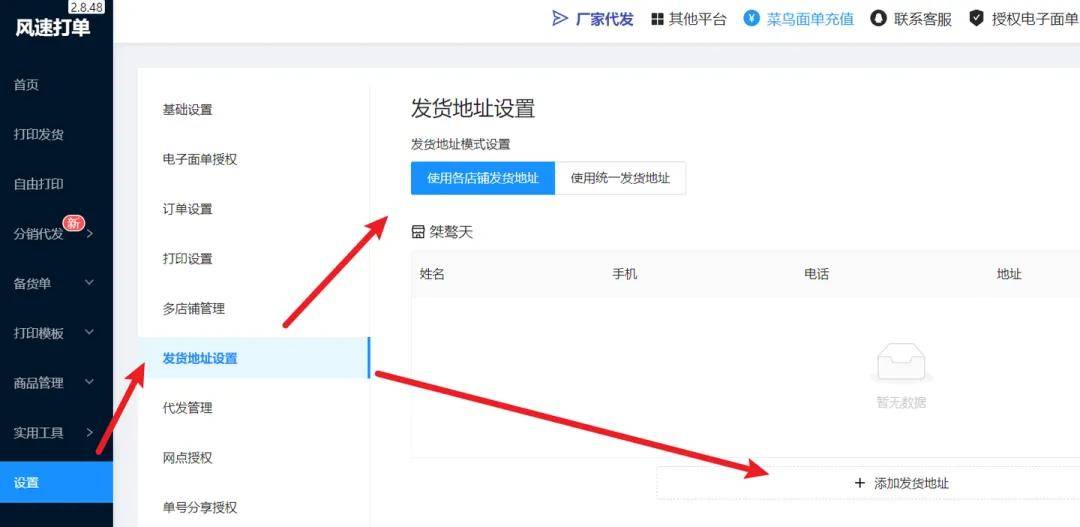Click the 授权电子面单 shield icon
The height and width of the screenshot is (527, 1080).
[976, 19]
